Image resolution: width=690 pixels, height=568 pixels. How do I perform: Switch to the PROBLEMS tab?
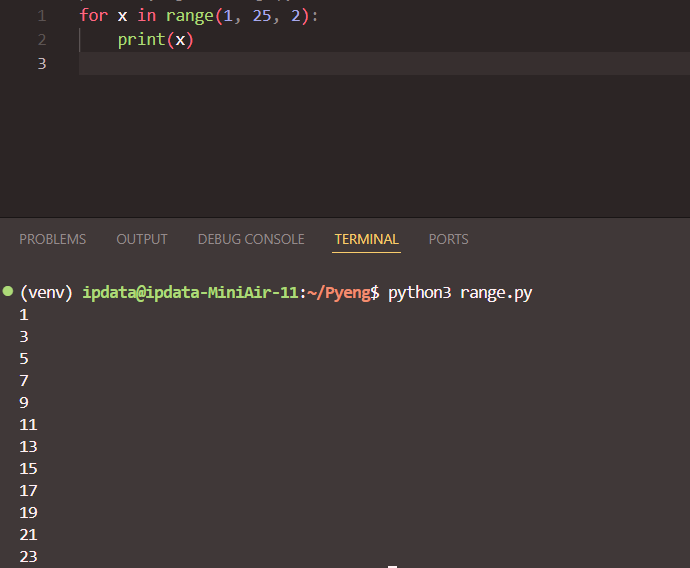[52, 239]
